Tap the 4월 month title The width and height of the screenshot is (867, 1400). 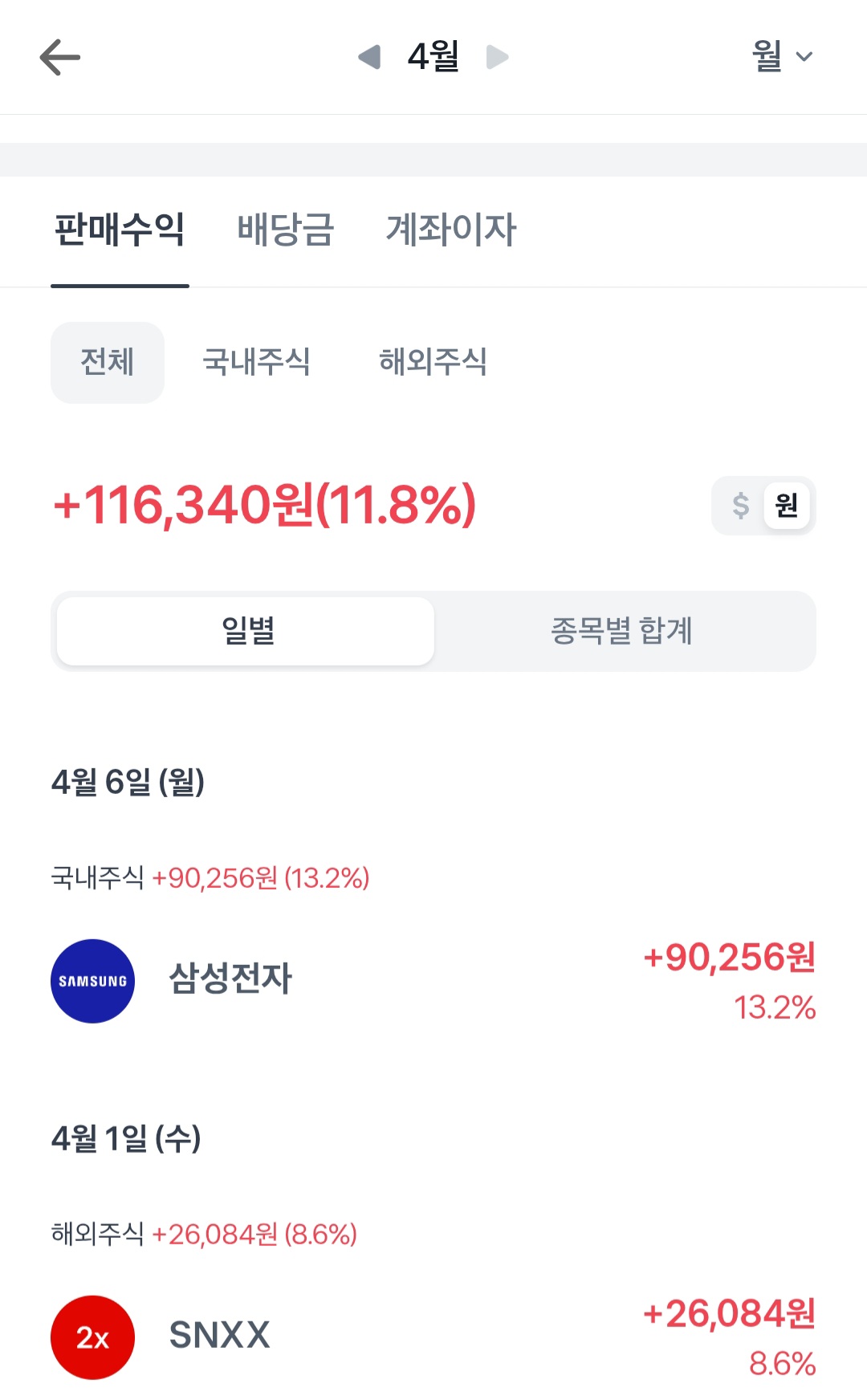pyautogui.click(x=433, y=57)
